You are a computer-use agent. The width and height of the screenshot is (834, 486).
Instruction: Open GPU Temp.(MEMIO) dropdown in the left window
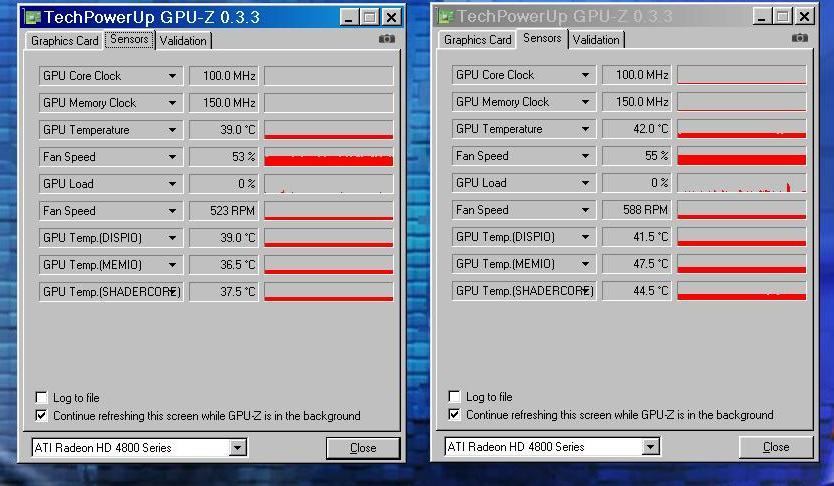click(x=172, y=265)
